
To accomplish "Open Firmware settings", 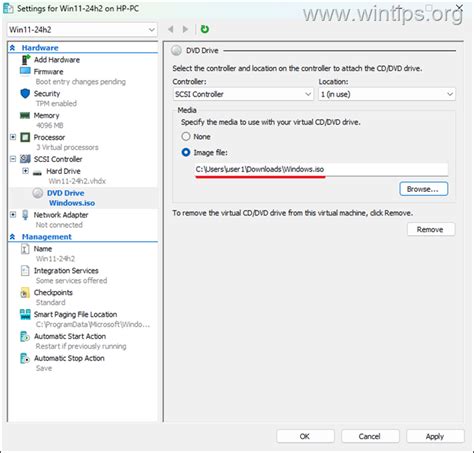I will tap(48, 72).
